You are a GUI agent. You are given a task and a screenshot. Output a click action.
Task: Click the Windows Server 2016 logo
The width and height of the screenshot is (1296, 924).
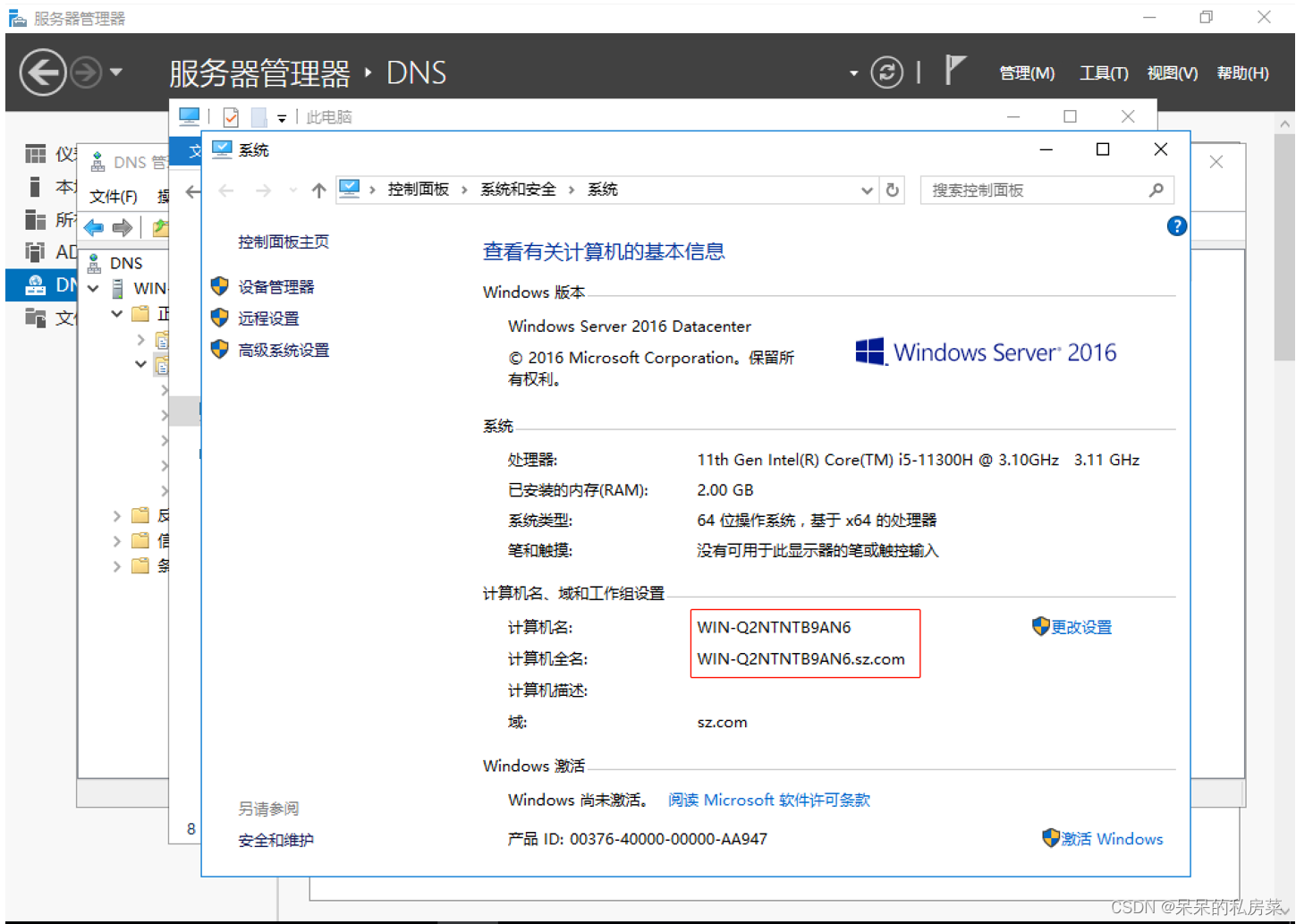[x=986, y=352]
